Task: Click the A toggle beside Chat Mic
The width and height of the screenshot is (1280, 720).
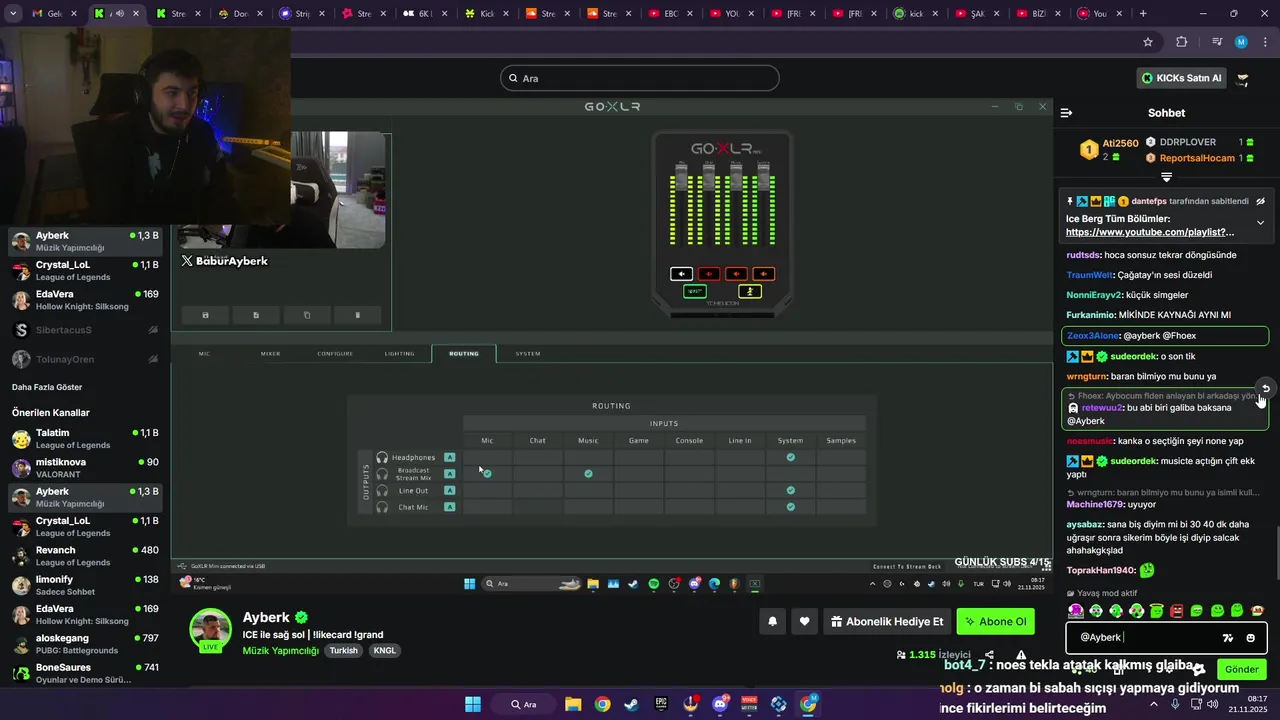Action: click(x=450, y=507)
